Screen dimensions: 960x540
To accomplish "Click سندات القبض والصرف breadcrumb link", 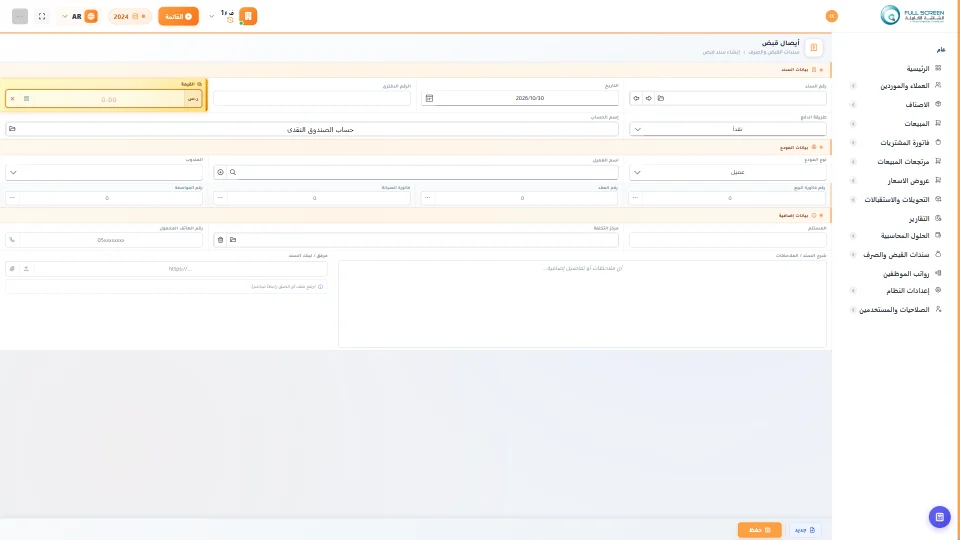I will point(774,52).
